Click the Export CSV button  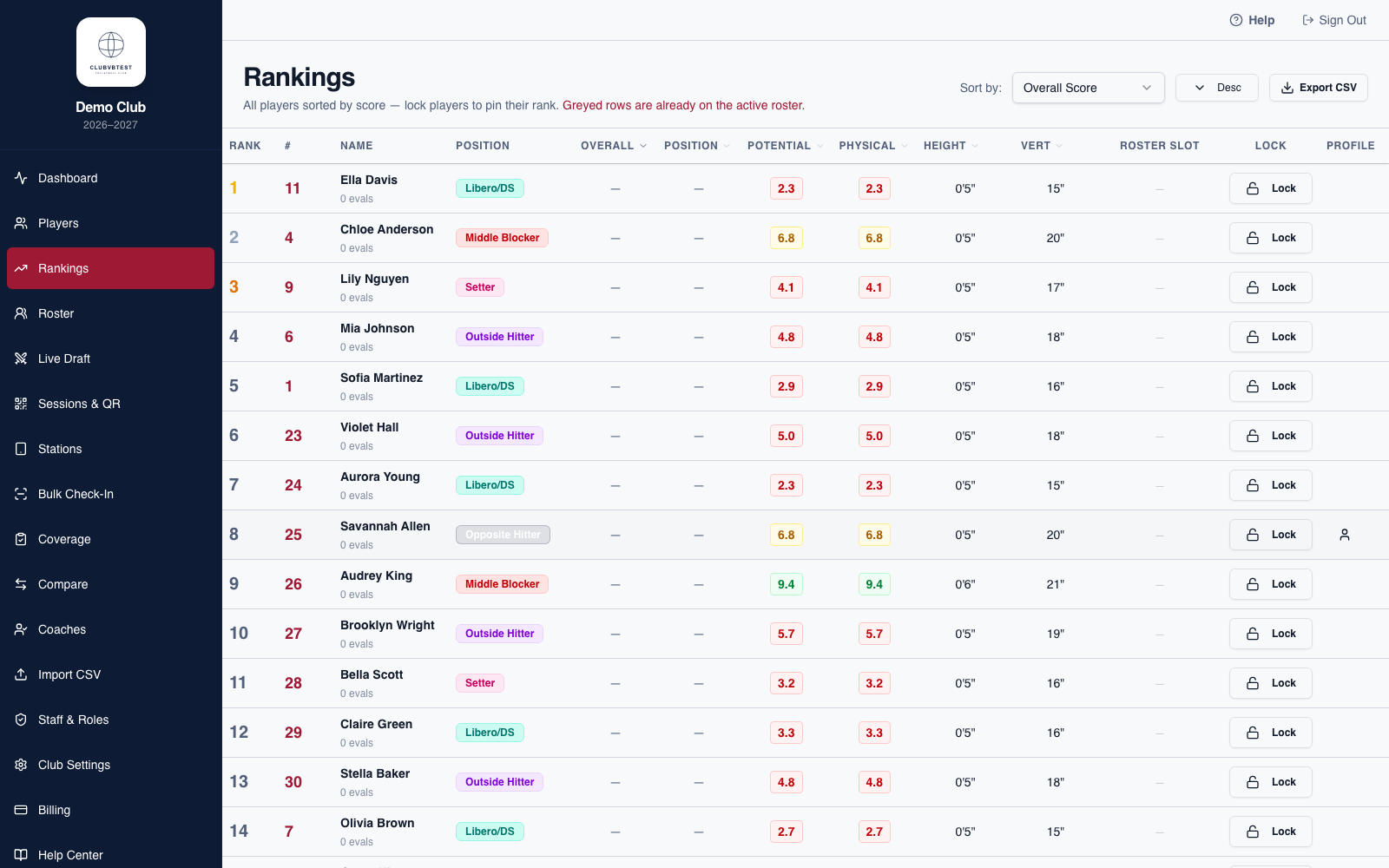(x=1318, y=88)
